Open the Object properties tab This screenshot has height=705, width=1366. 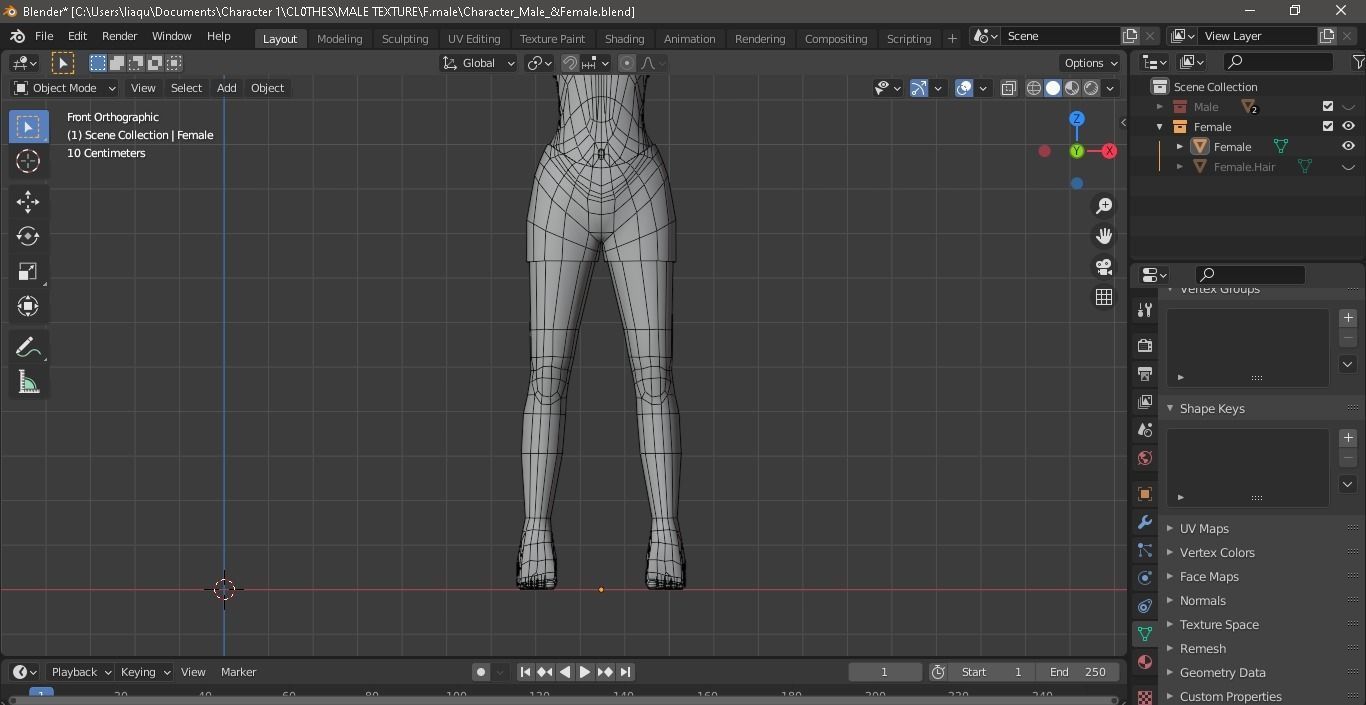click(x=1145, y=494)
